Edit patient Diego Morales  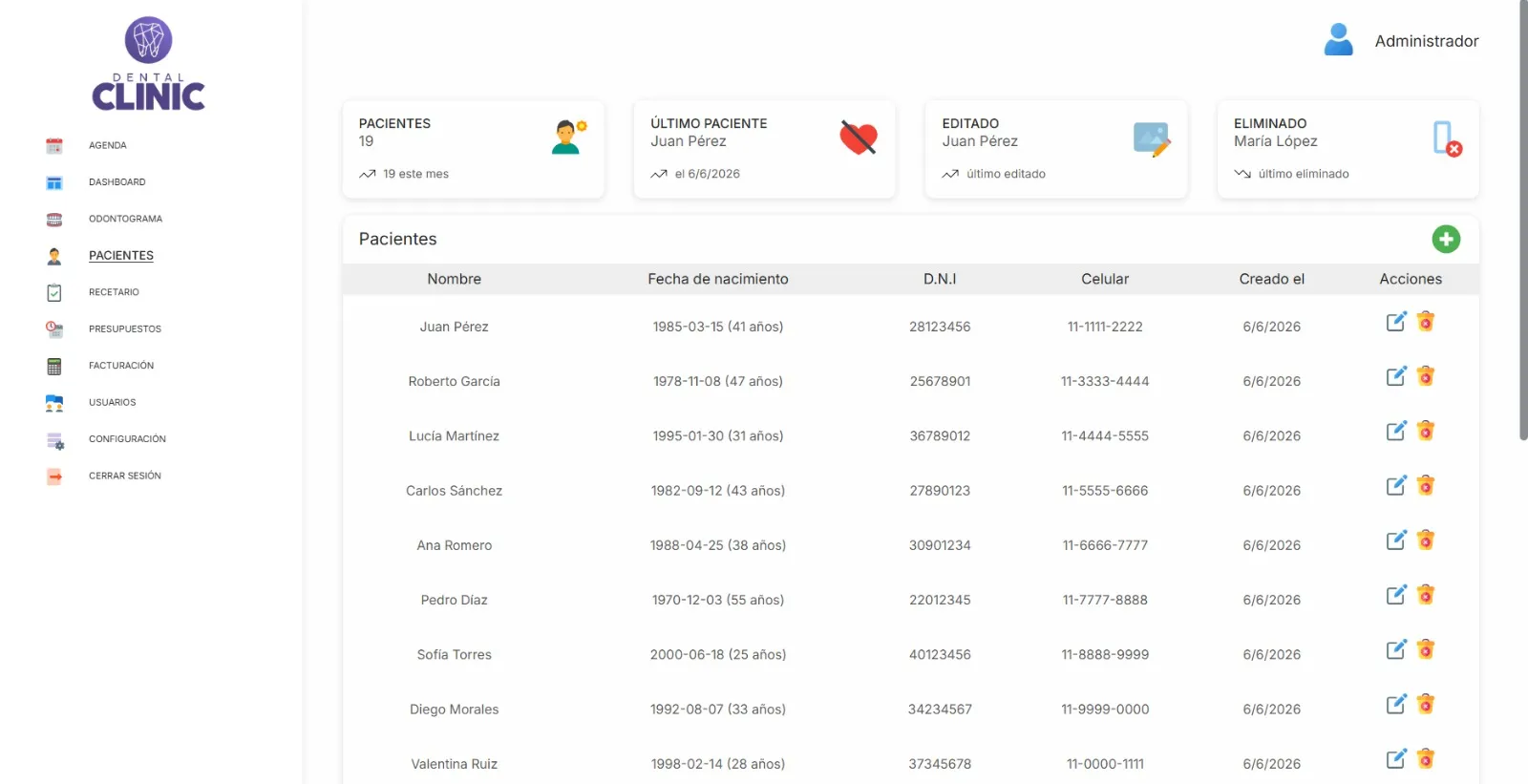pyautogui.click(x=1396, y=705)
